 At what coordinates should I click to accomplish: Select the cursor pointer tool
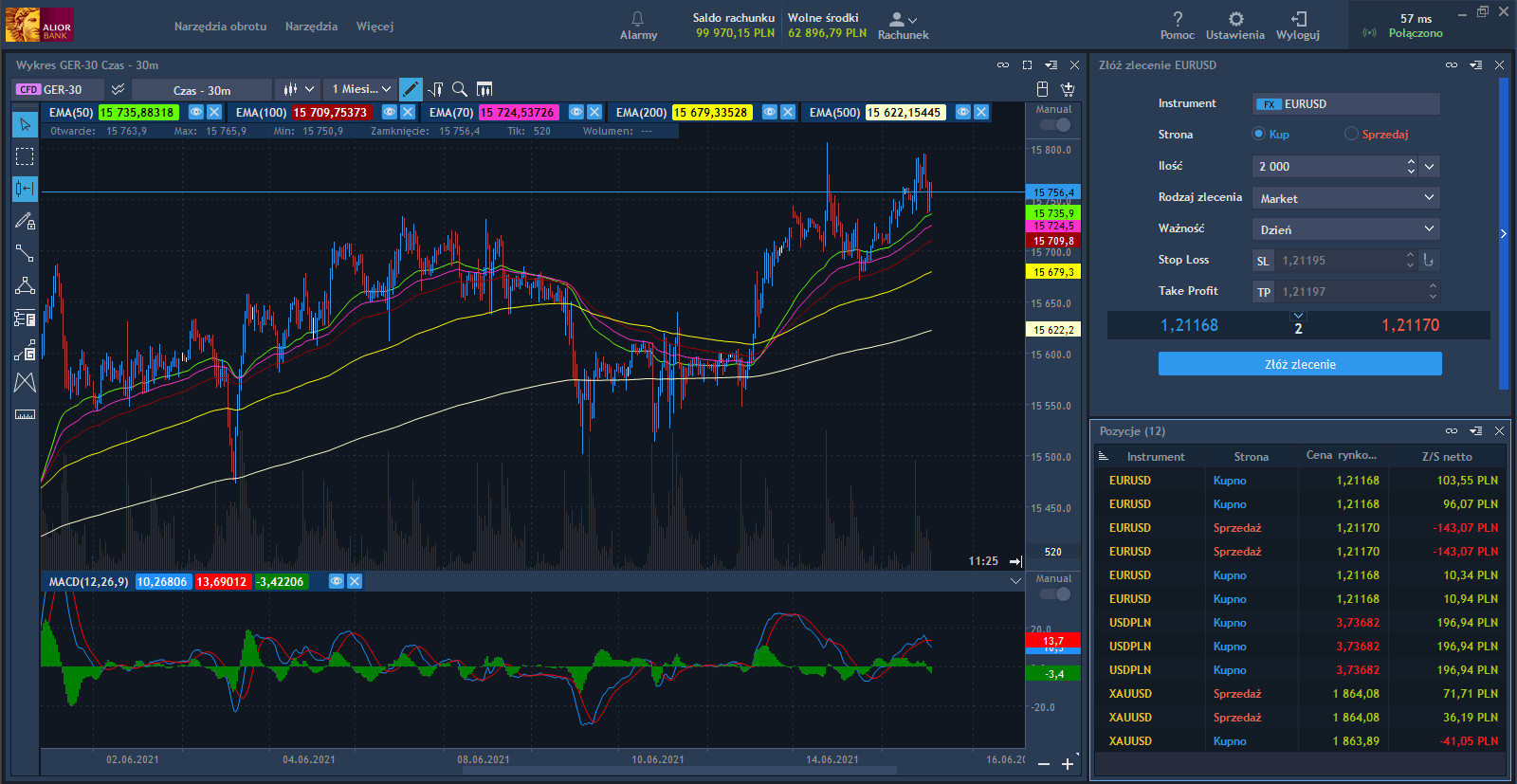(25, 124)
